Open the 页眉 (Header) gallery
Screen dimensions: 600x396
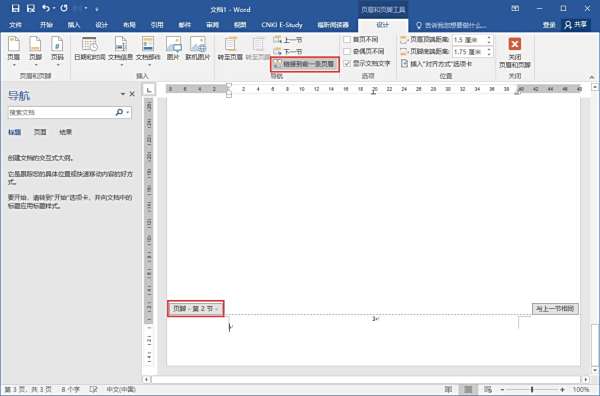point(14,50)
